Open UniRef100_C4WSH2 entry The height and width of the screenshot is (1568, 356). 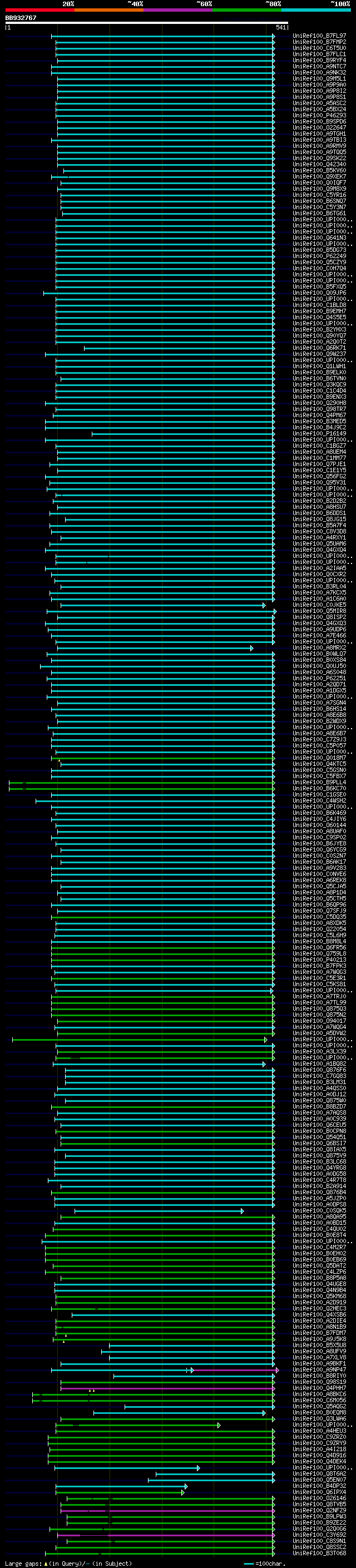coord(319,800)
